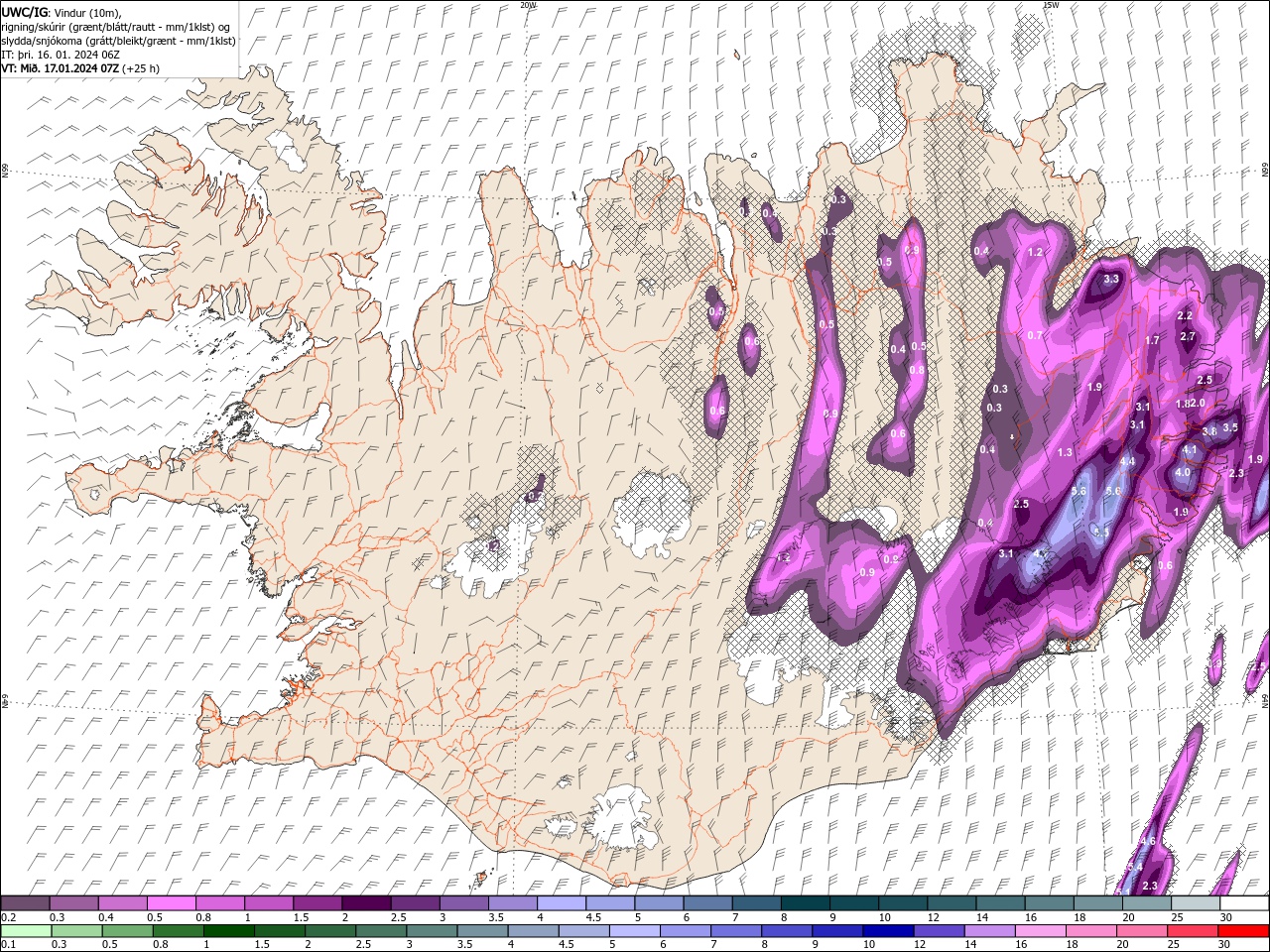
Task: Select the darkest green 1 swatch in lower legend
Action: (x=228, y=931)
